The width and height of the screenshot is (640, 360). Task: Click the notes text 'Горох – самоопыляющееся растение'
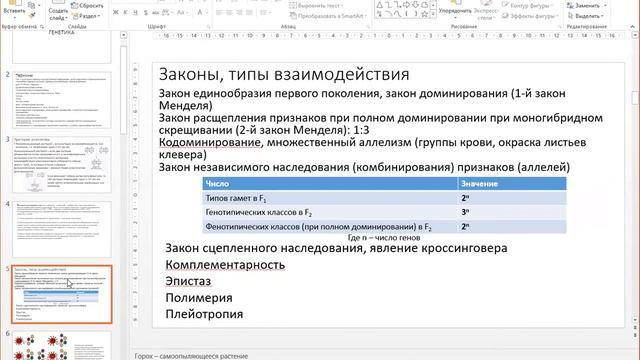tap(191, 356)
